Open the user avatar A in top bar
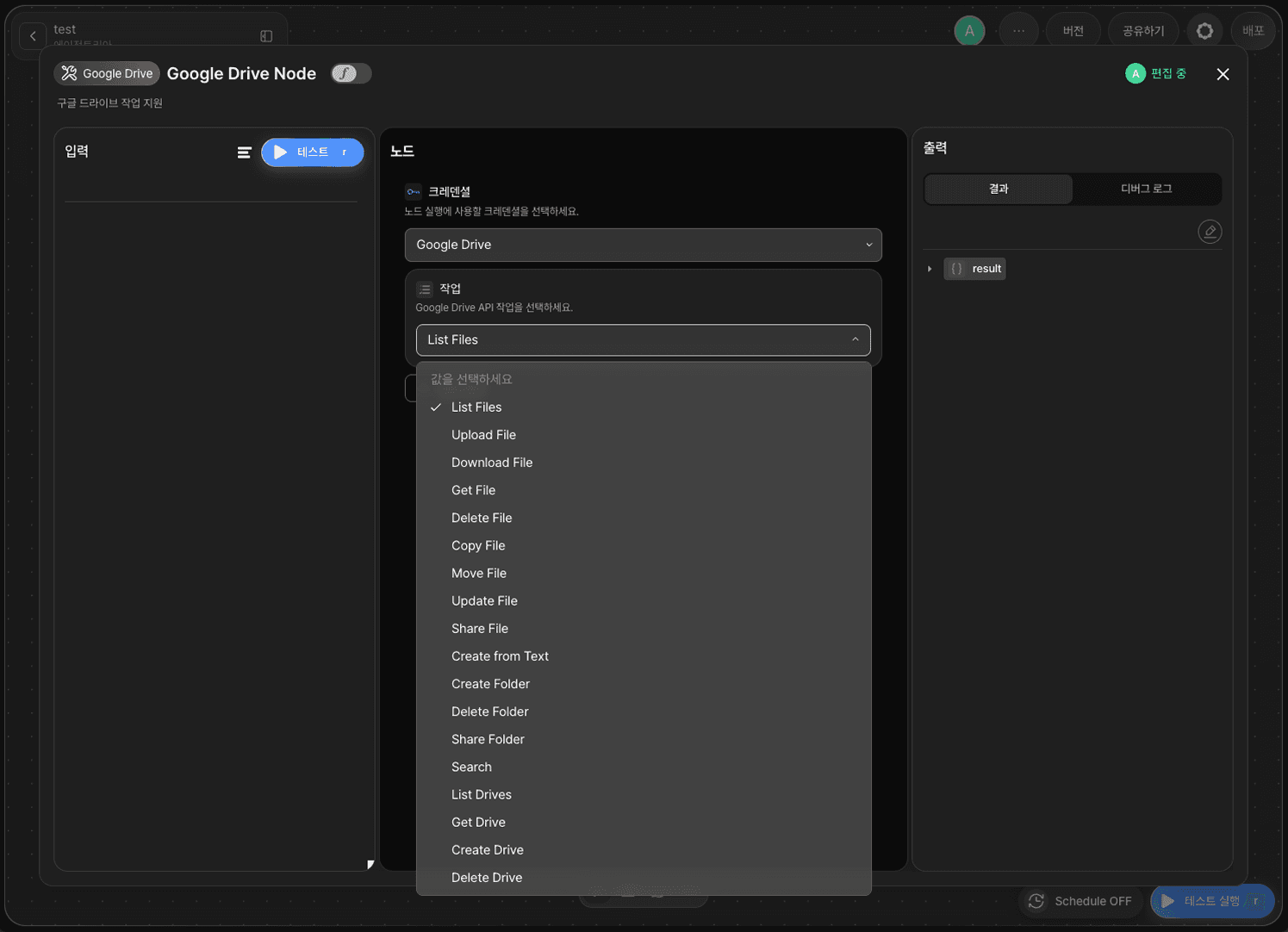This screenshot has width=1288, height=932. [x=969, y=31]
